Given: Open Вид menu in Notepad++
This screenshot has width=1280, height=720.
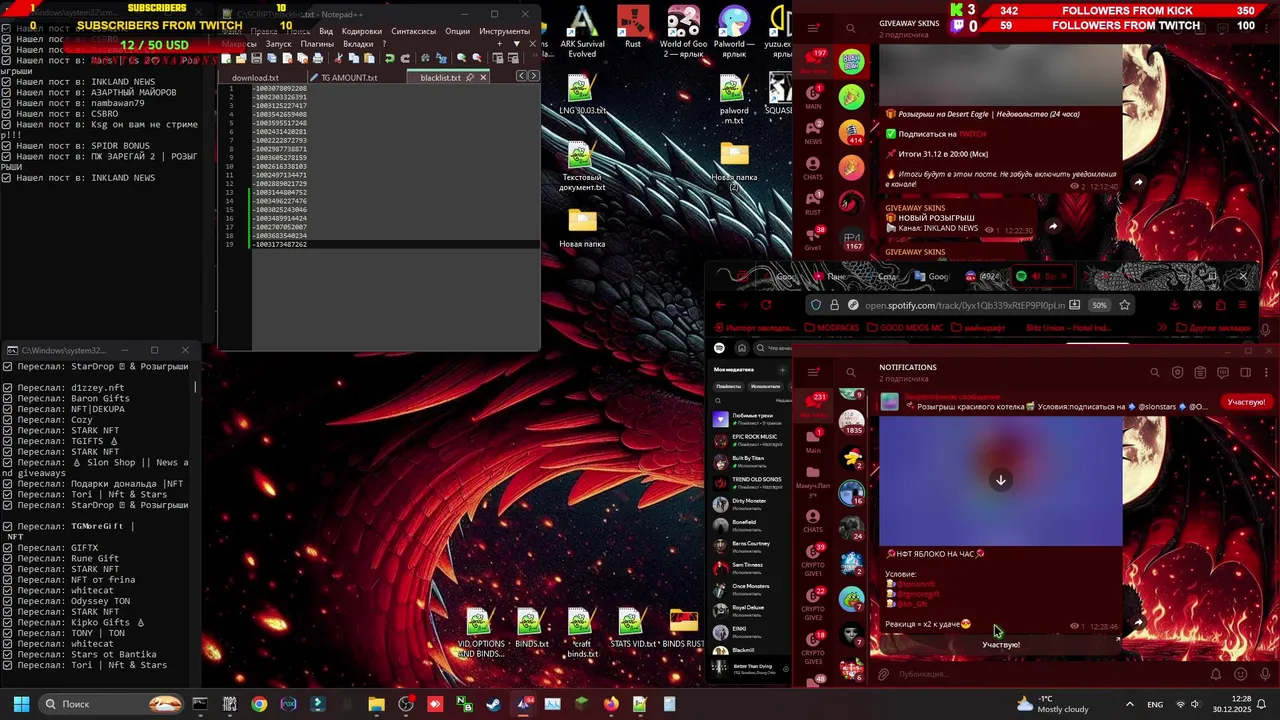Looking at the screenshot, I should (326, 31).
